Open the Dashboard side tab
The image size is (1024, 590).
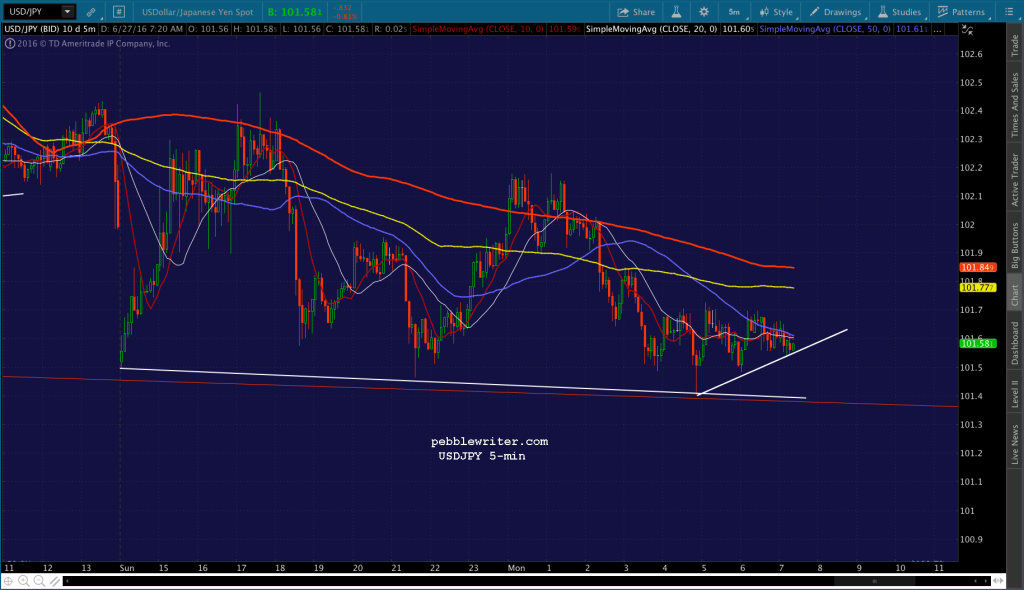point(1015,343)
